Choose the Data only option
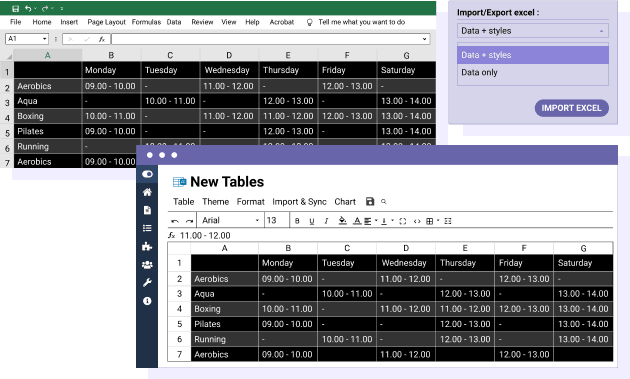 point(533,73)
